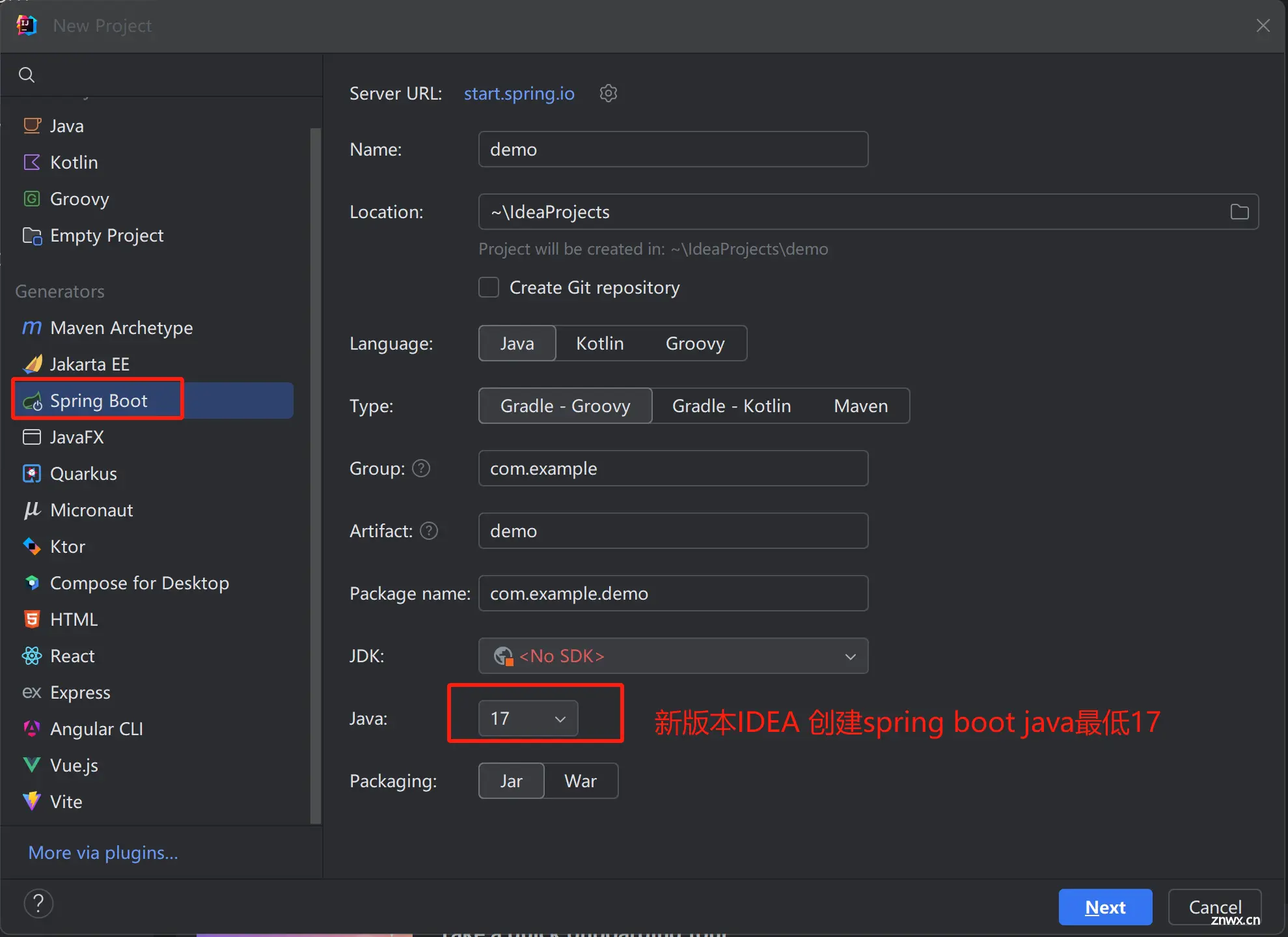
Task: Enable Create Git repository checkbox
Action: click(x=489, y=287)
